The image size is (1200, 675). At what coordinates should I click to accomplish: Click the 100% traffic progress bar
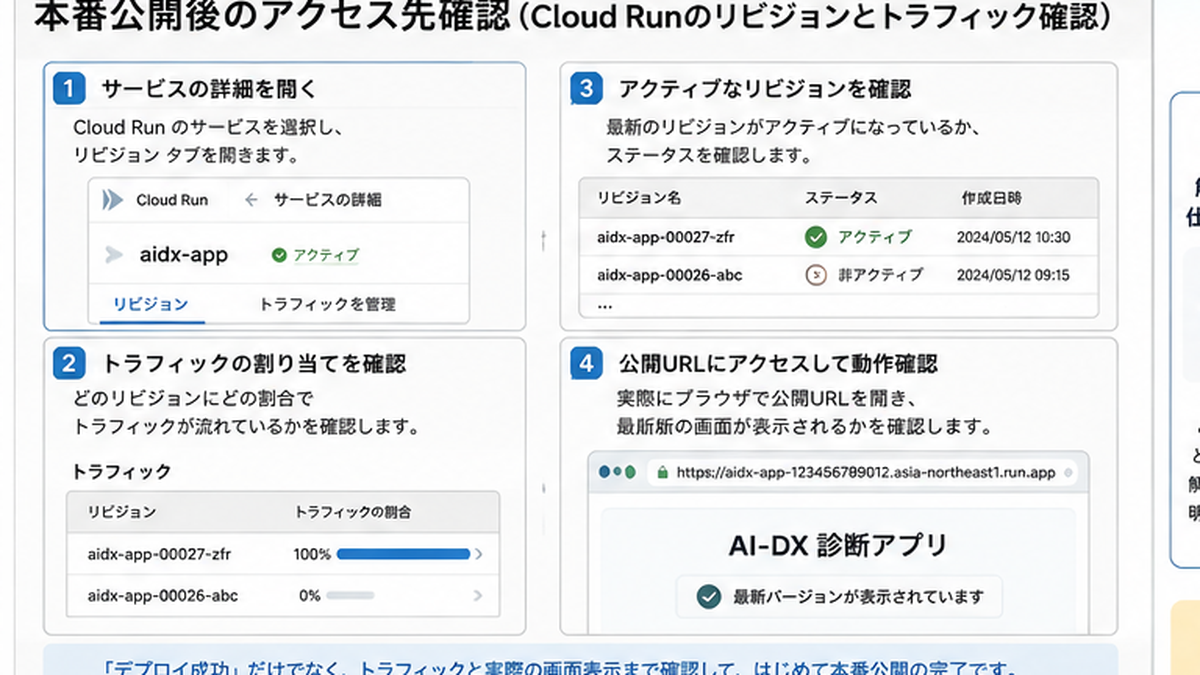(403, 553)
